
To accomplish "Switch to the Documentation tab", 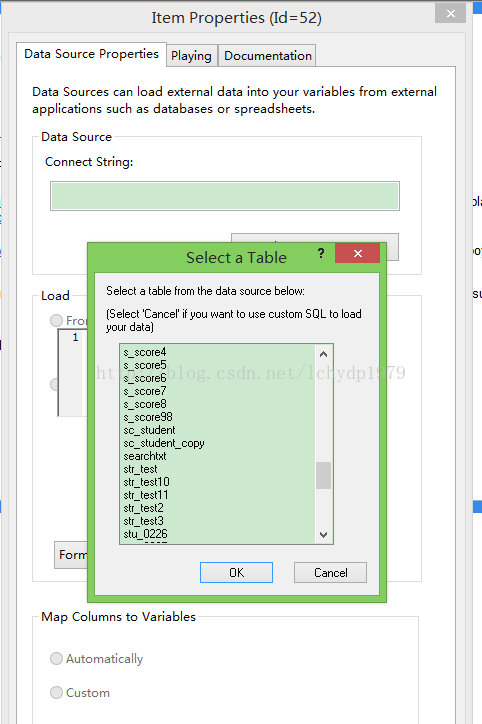I will pyautogui.click(x=267, y=56).
